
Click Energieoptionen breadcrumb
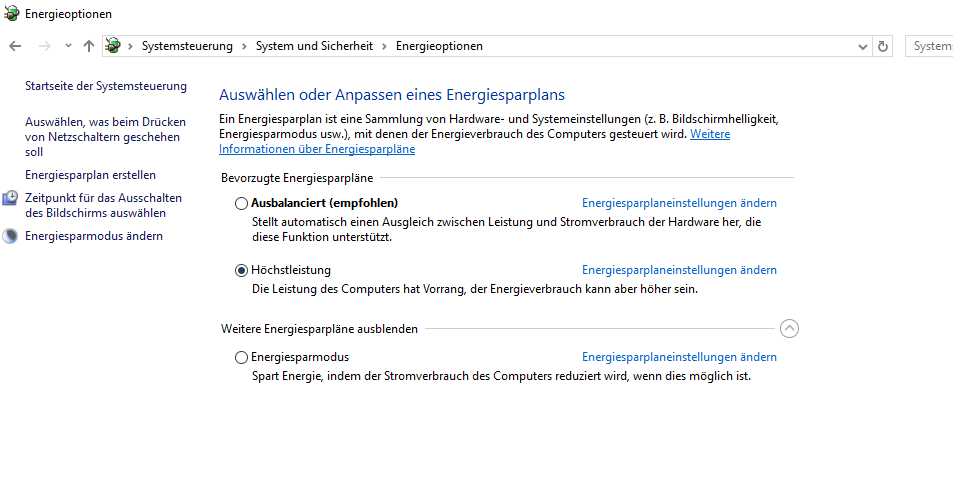[x=439, y=46]
